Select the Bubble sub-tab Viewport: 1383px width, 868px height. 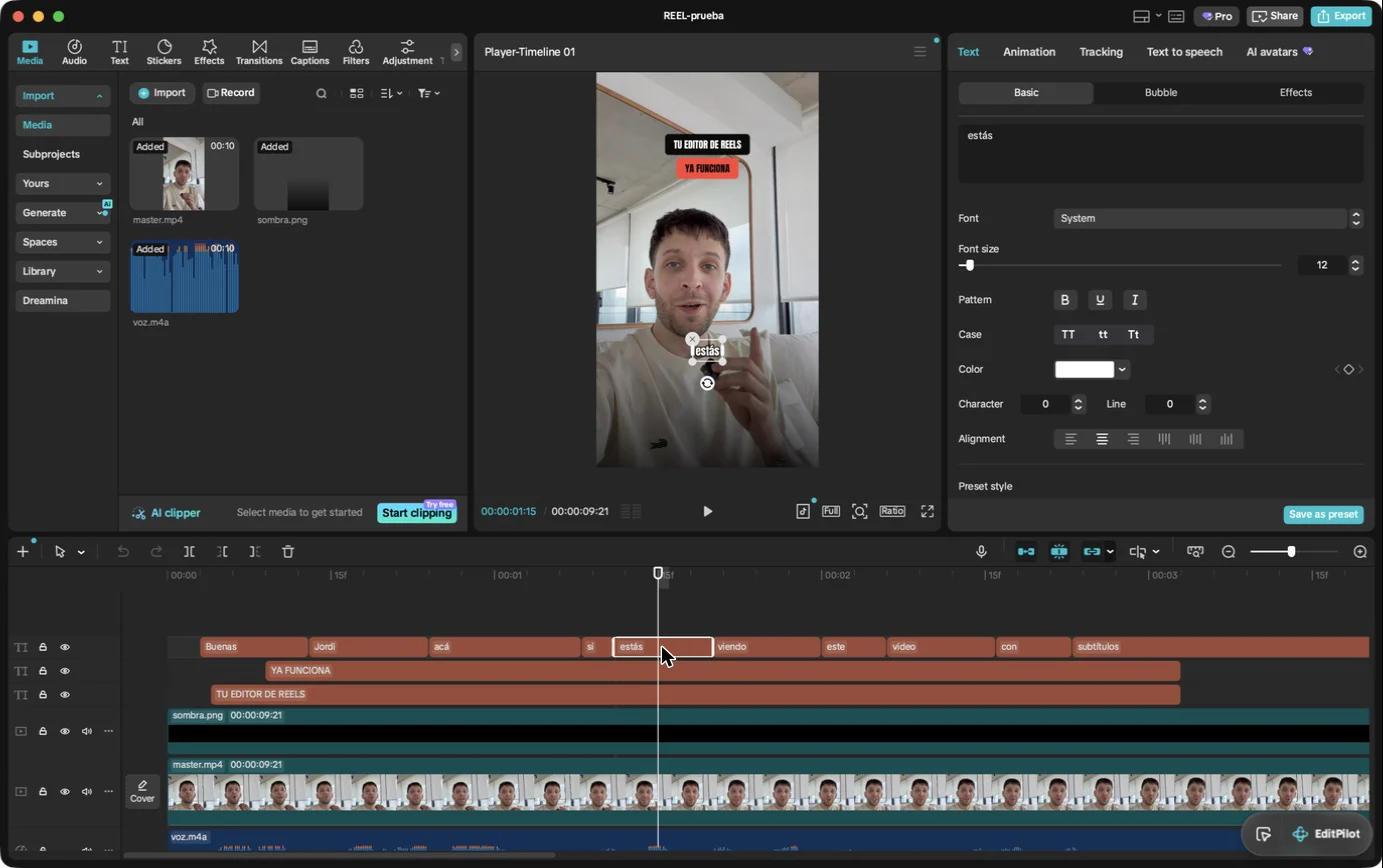[x=1161, y=92]
